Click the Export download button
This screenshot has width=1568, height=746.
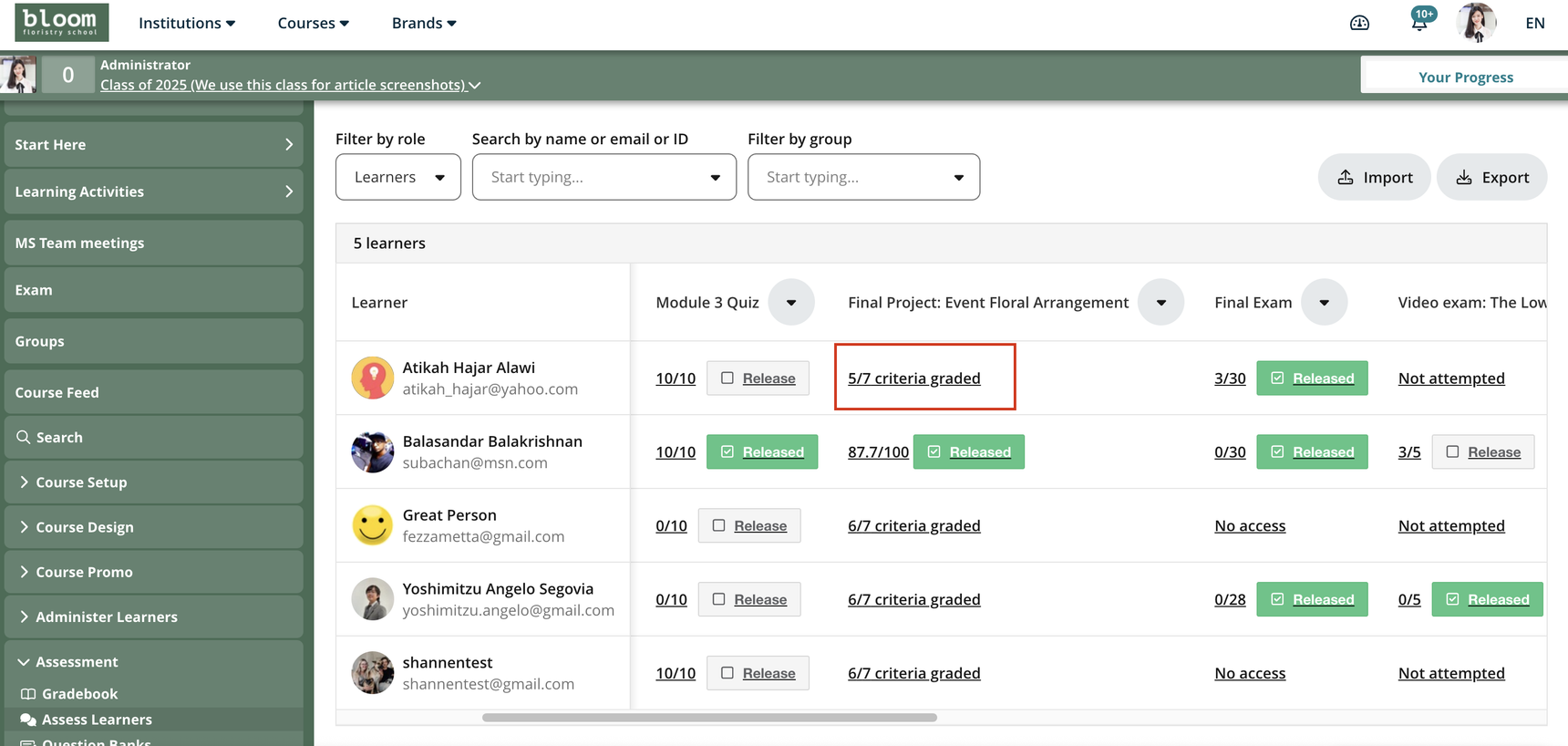(1491, 178)
